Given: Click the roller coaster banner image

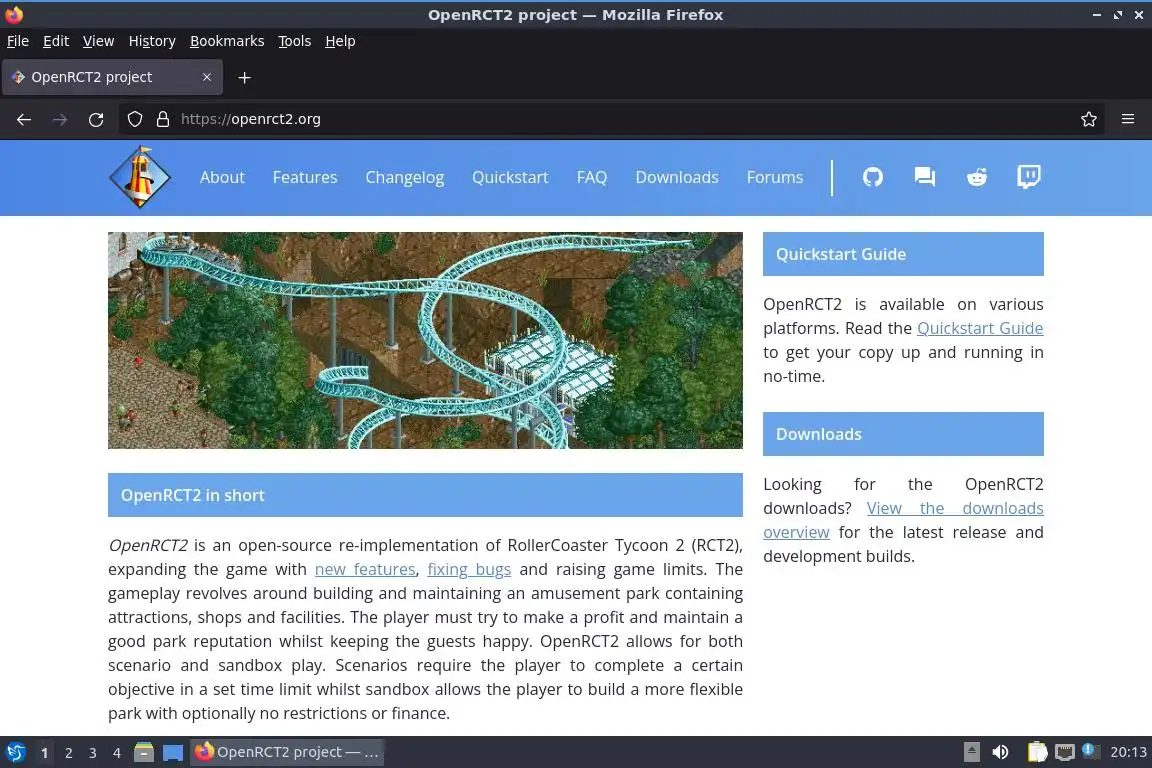Looking at the screenshot, I should (425, 340).
